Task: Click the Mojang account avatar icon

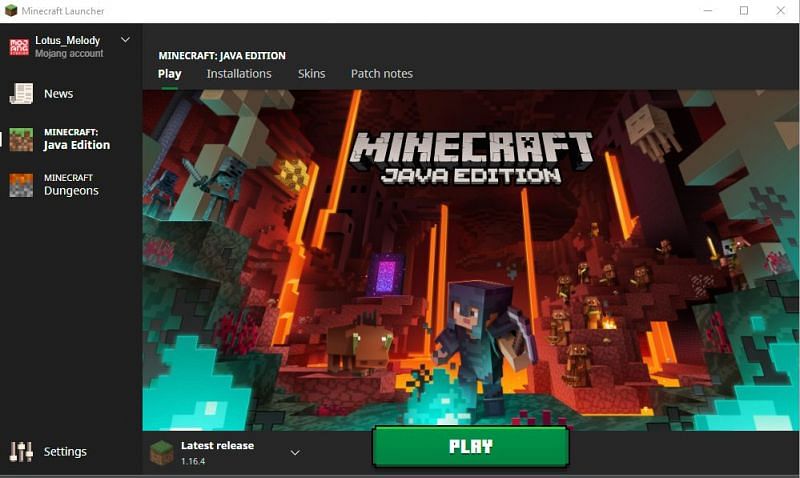Action: pos(19,47)
